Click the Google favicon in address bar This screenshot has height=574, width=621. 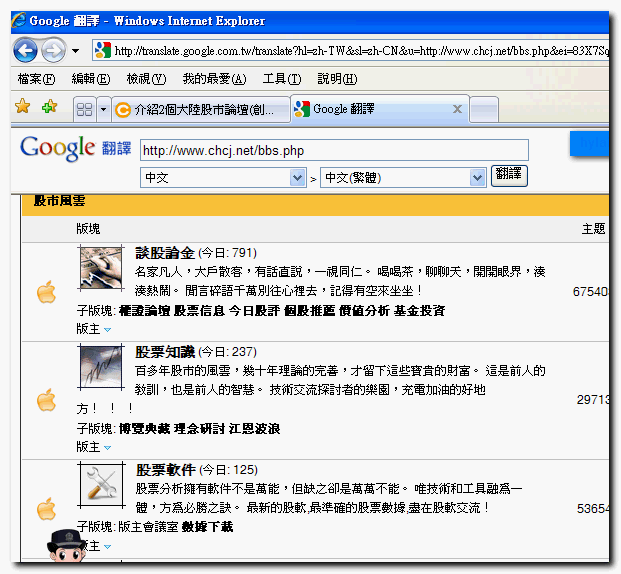[103, 50]
